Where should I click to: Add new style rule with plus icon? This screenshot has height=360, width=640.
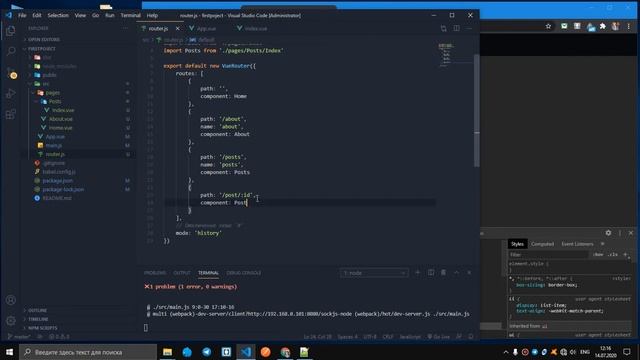tap(625, 254)
